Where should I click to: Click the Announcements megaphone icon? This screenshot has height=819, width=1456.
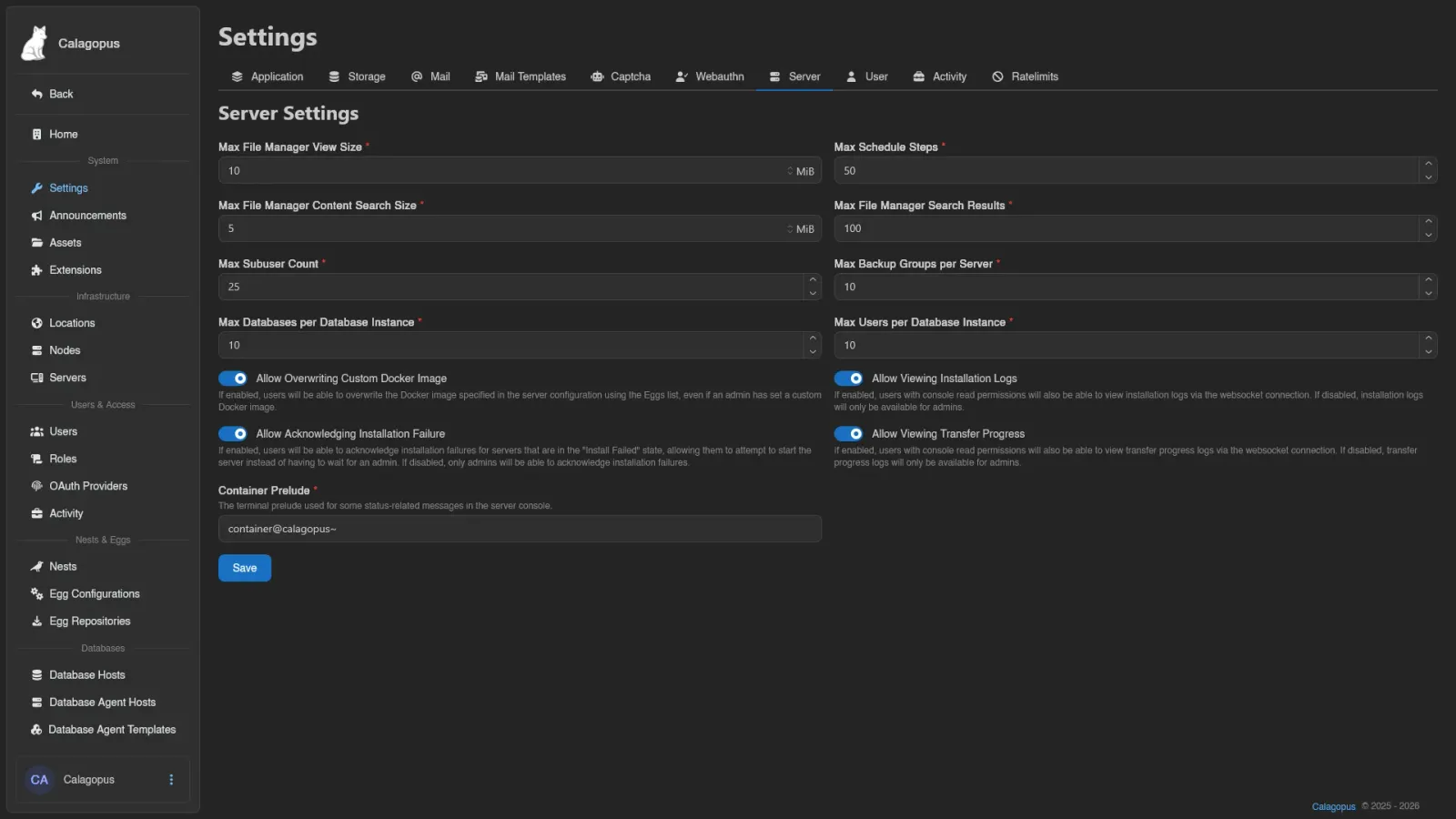point(37,216)
